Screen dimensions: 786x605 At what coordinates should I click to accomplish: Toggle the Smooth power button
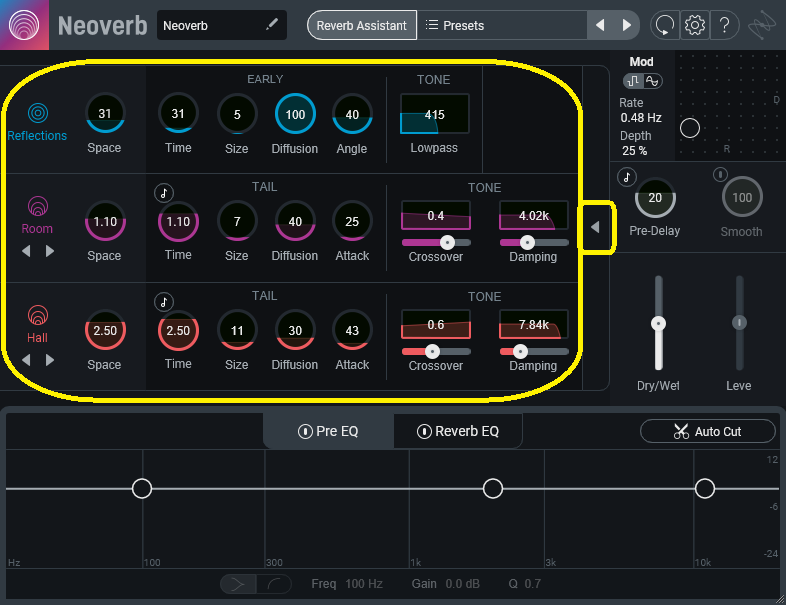718,176
